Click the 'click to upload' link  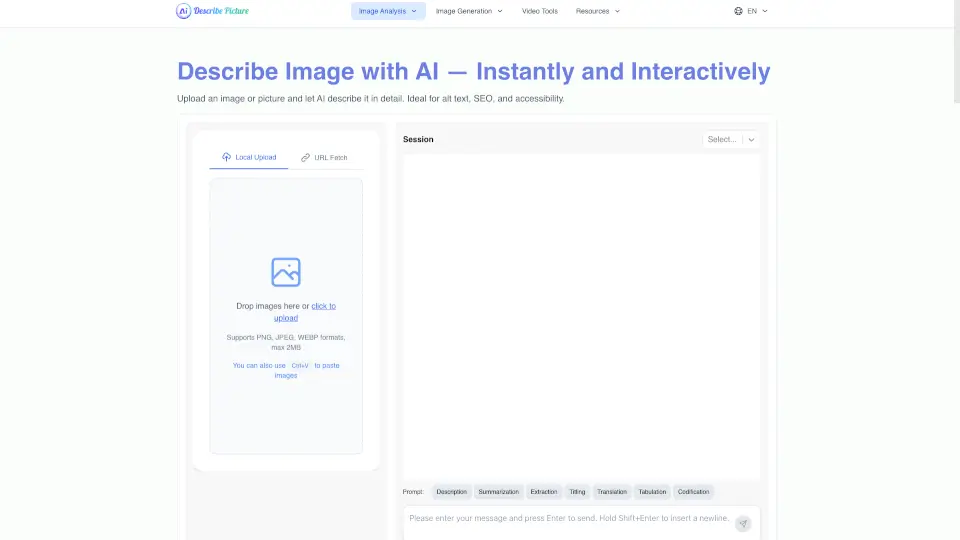tap(305, 312)
